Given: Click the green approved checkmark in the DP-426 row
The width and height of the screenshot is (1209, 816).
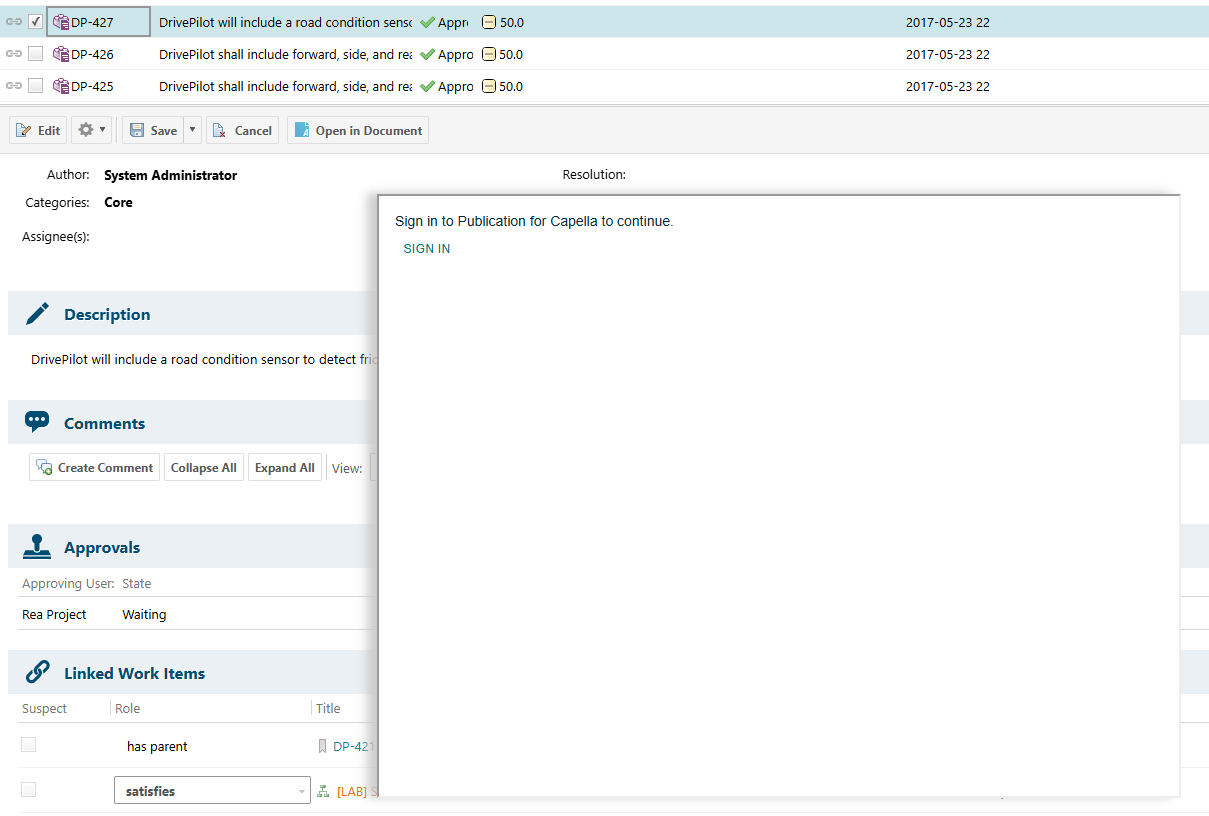Looking at the screenshot, I should click(427, 54).
